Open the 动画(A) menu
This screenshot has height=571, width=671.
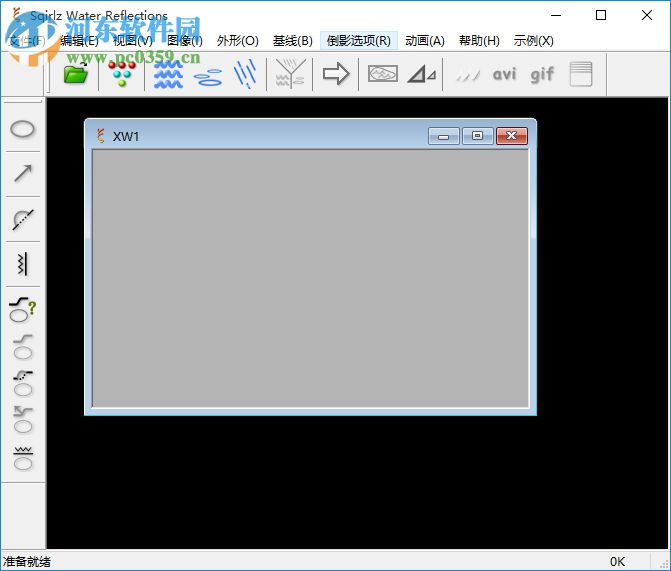pyautogui.click(x=425, y=41)
